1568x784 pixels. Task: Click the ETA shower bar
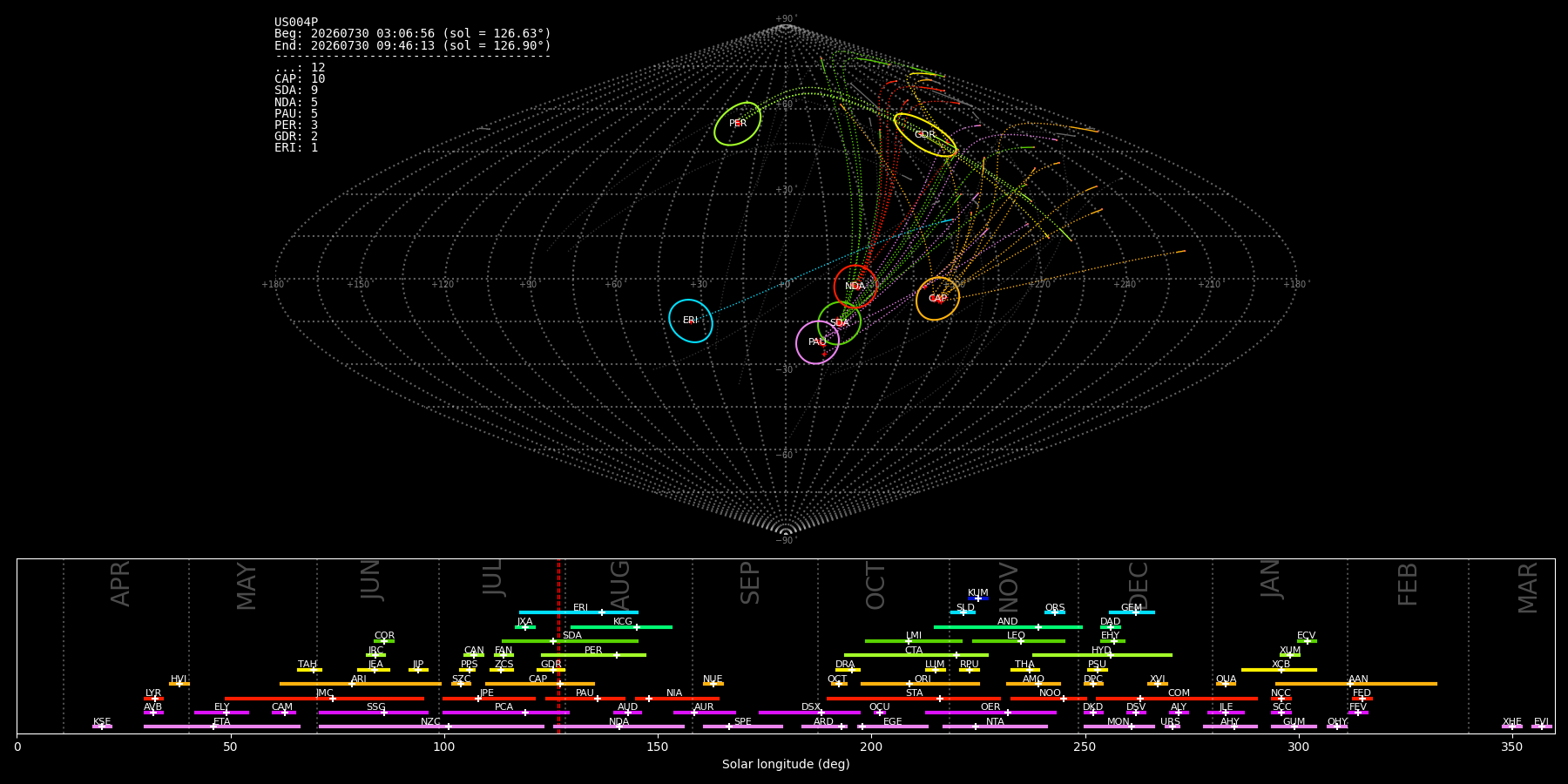pyautogui.click(x=222, y=727)
